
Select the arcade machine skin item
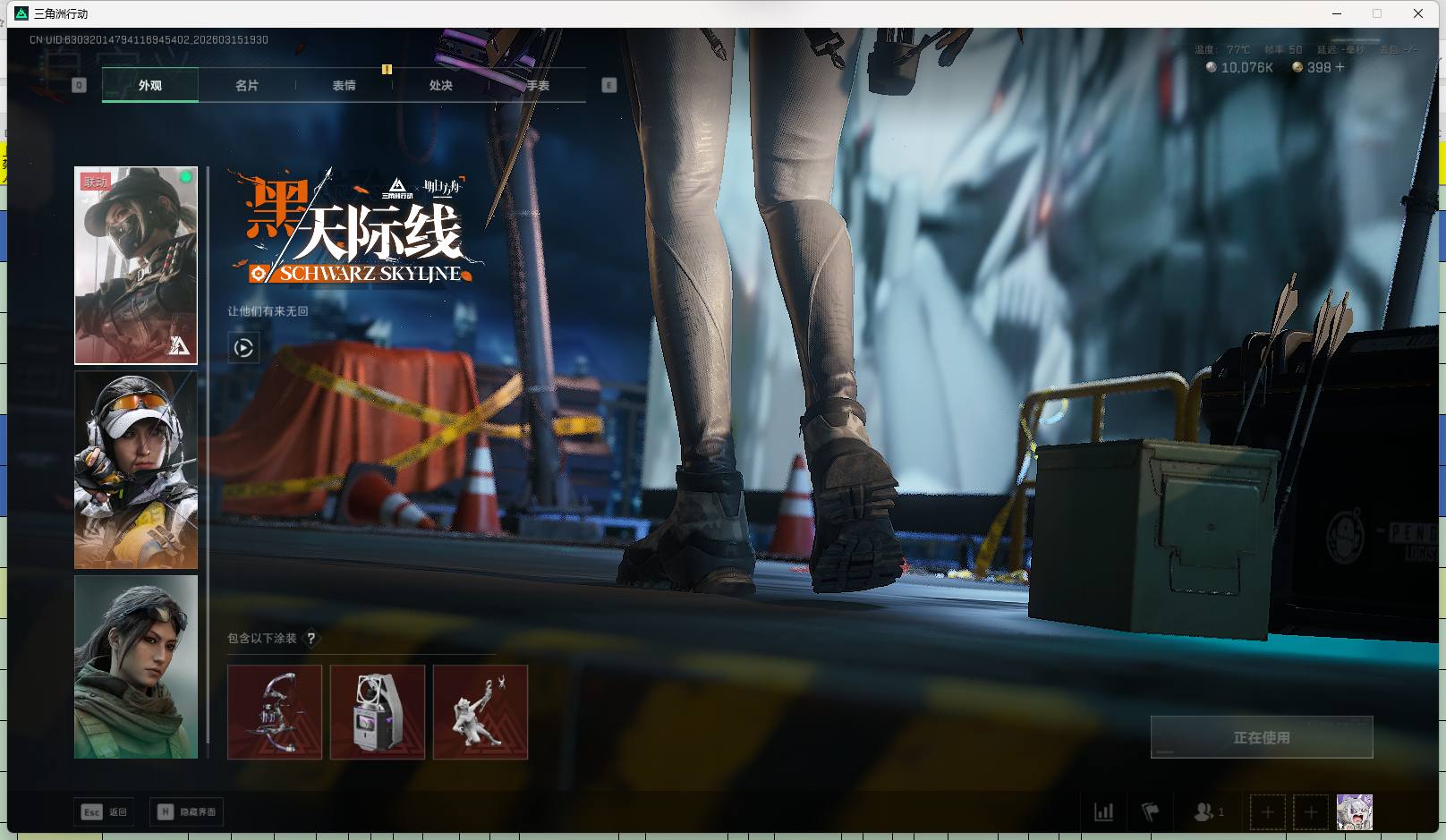[x=378, y=712]
